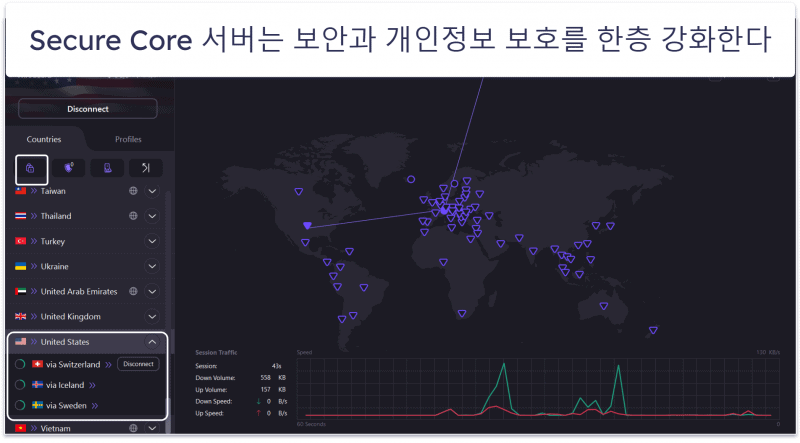Screen dimensions: 800x443
Task: Expand the Taiwan server list
Action: click(x=152, y=191)
